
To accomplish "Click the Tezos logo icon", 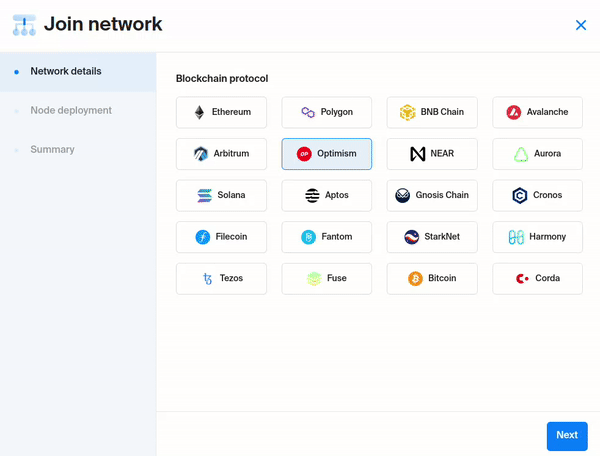I will (207, 278).
